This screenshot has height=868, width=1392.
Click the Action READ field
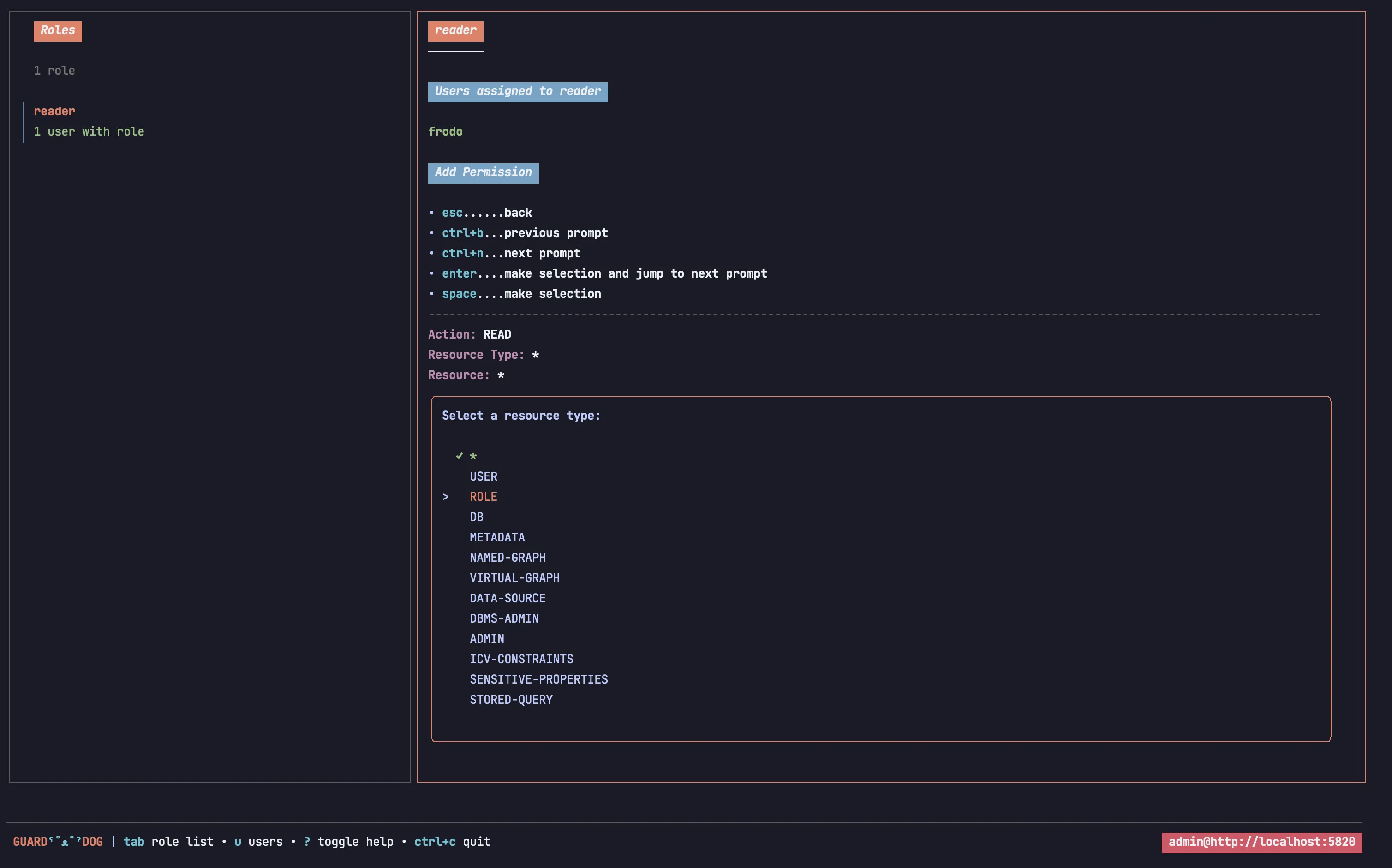click(x=497, y=335)
